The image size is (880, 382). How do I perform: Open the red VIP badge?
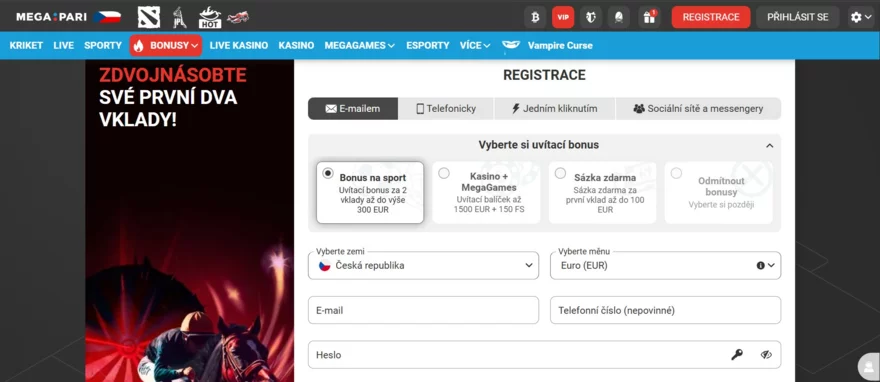click(563, 17)
